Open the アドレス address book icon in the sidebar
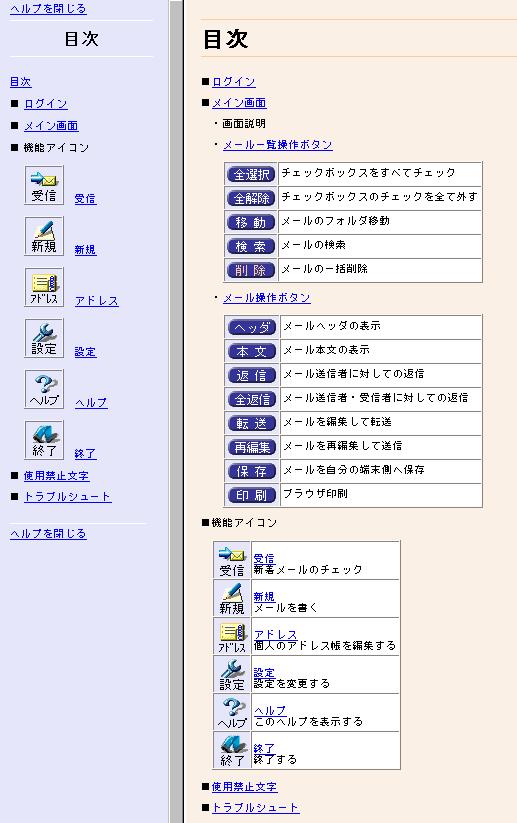 tap(44, 287)
